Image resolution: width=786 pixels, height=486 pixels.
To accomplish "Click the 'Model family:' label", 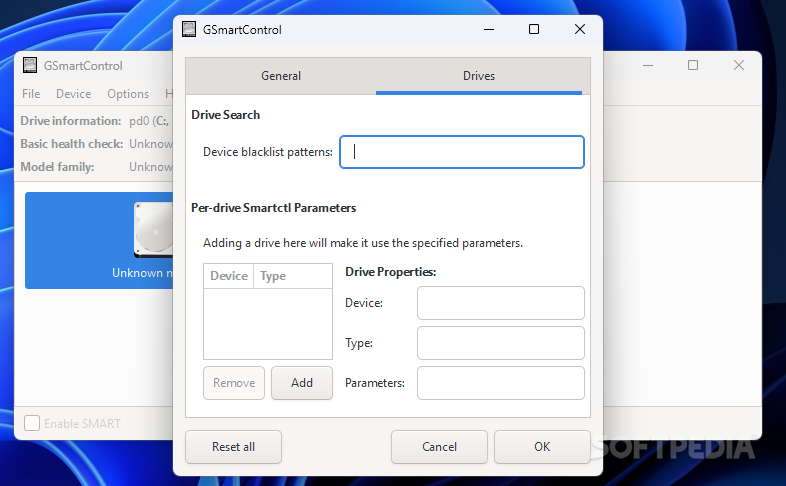I will pos(57,167).
